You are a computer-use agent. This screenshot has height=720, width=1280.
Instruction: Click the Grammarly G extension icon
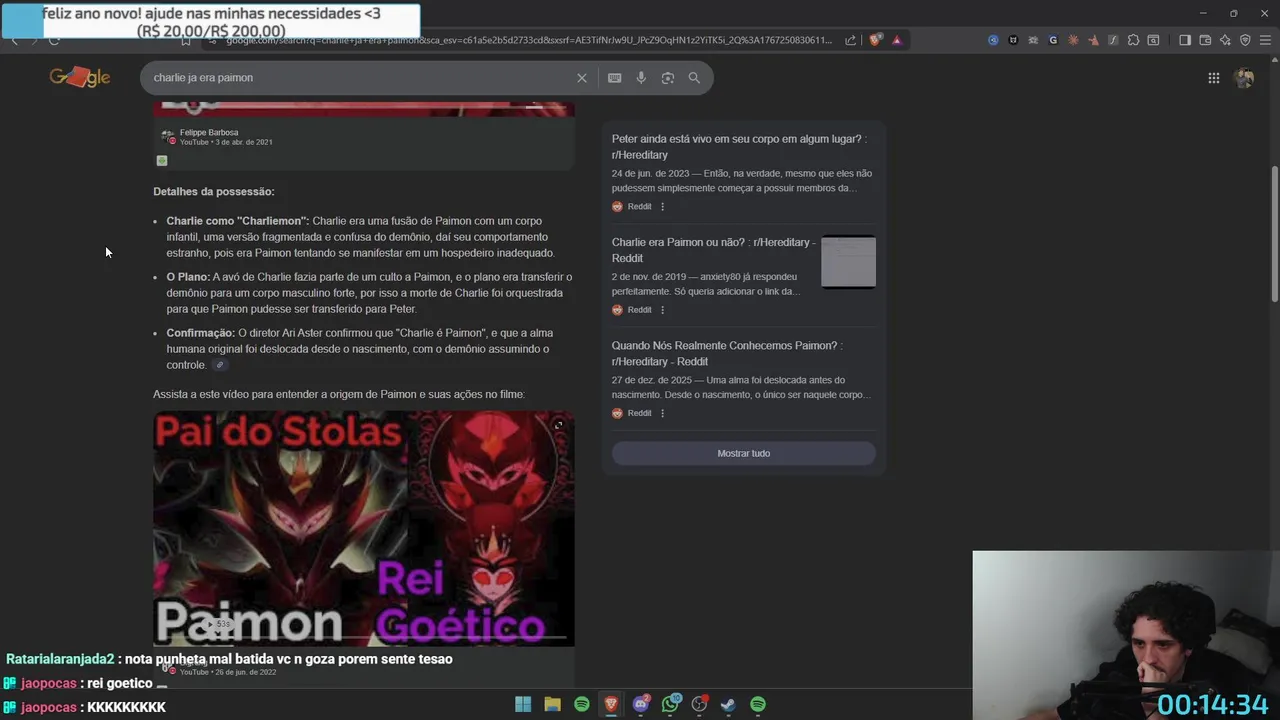(x=1053, y=40)
